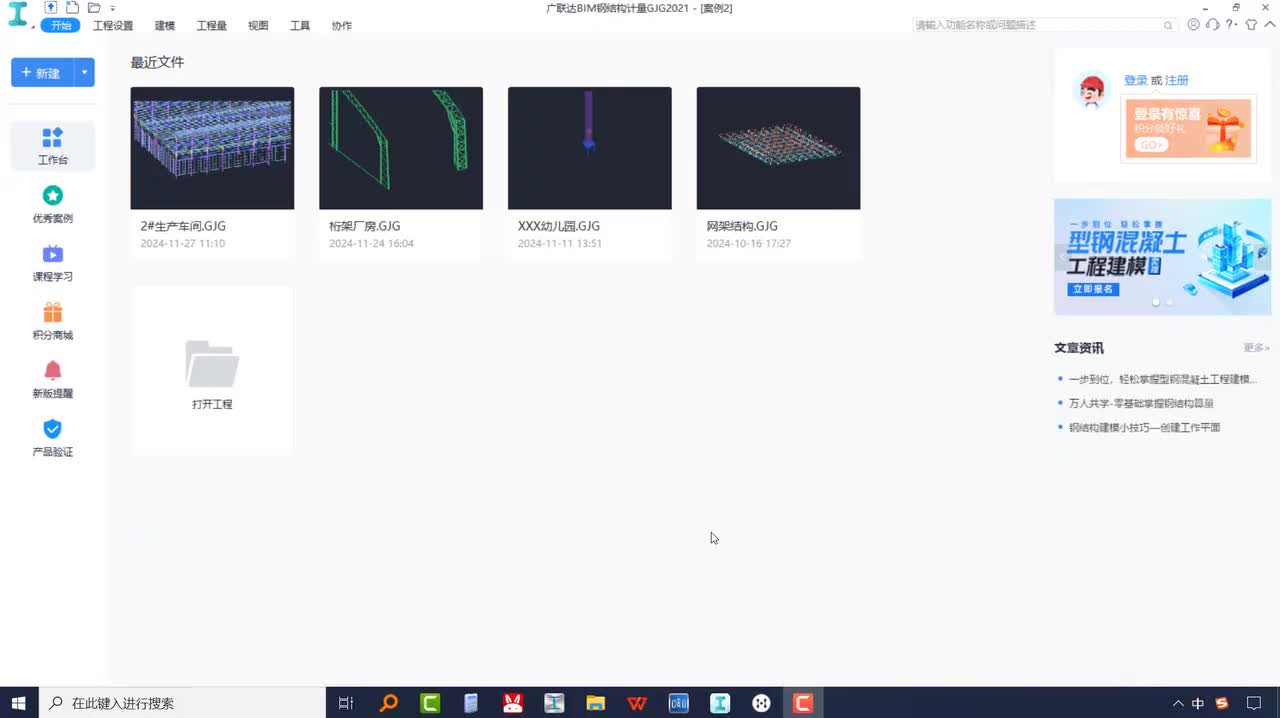Expand the 新建 button dropdown arrow
1280x718 pixels.
85,73
